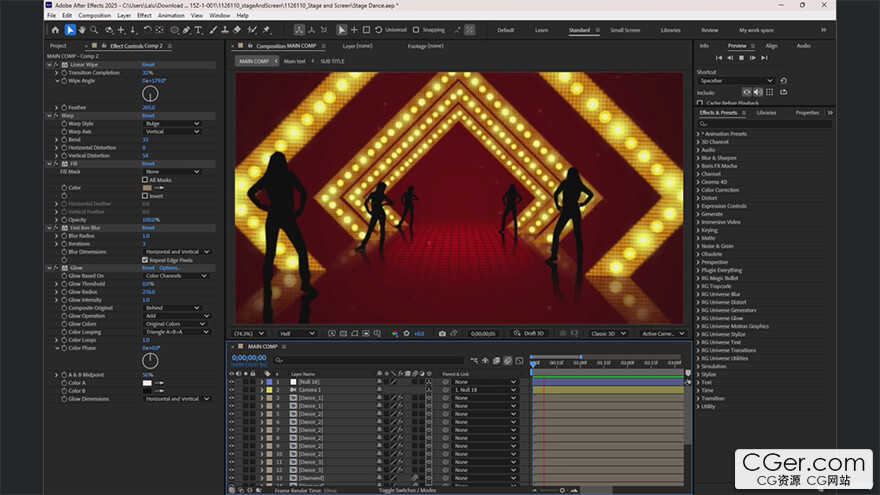Open the Animation menu
This screenshot has width=880, height=495.
173,16
